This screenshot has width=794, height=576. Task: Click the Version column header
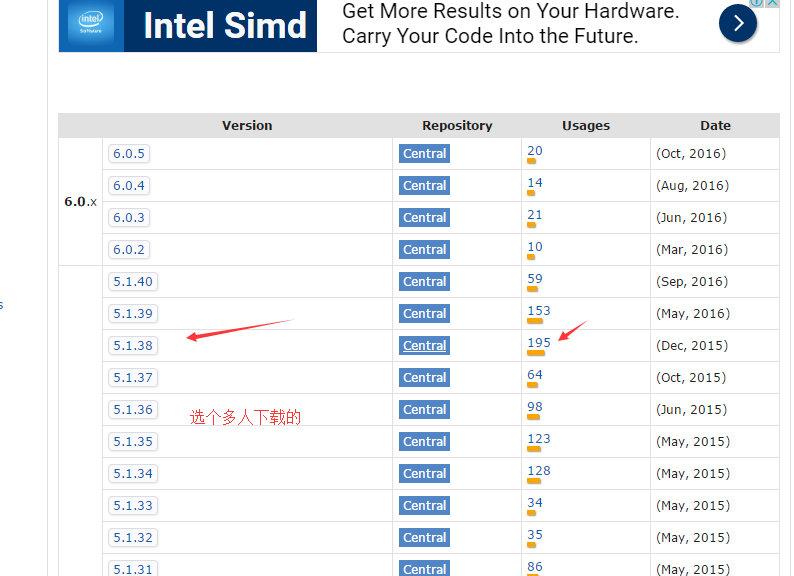tap(247, 126)
